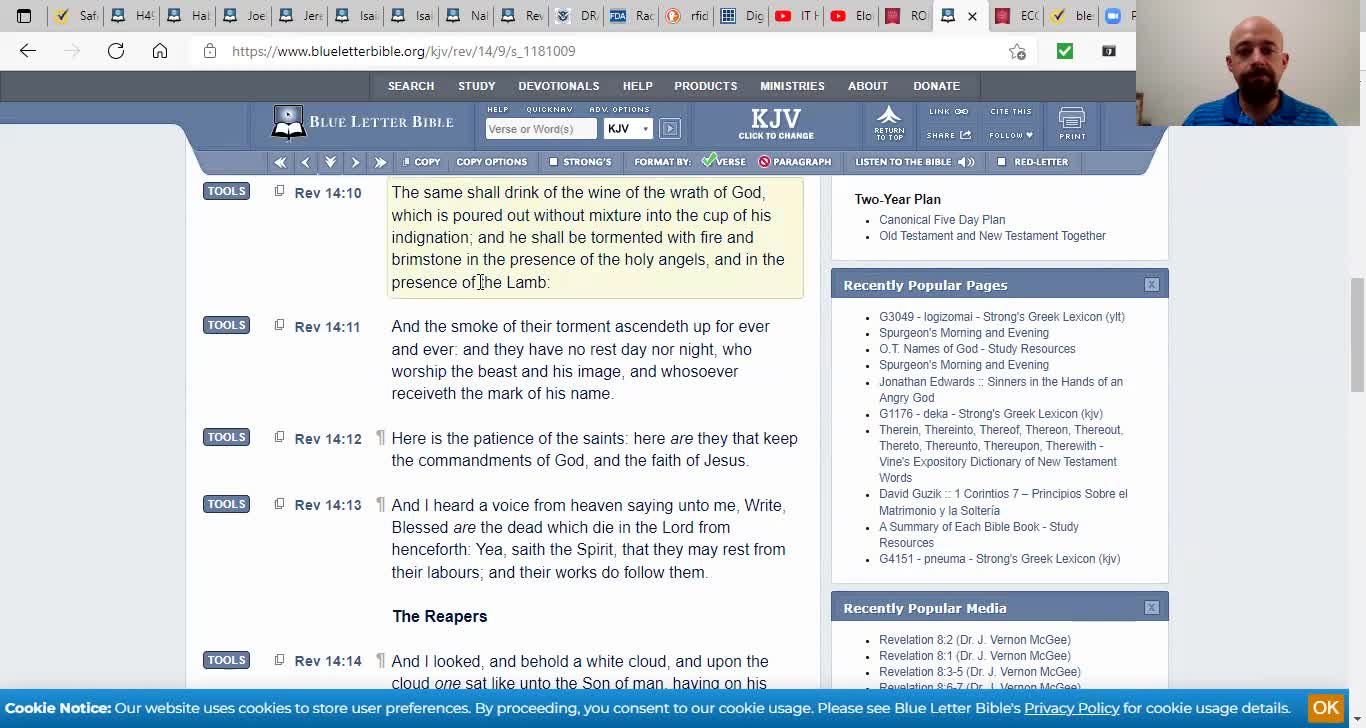This screenshot has width=1366, height=728.
Task: Click the copy icon beside Rev 14:12
Action: pyautogui.click(x=279, y=437)
